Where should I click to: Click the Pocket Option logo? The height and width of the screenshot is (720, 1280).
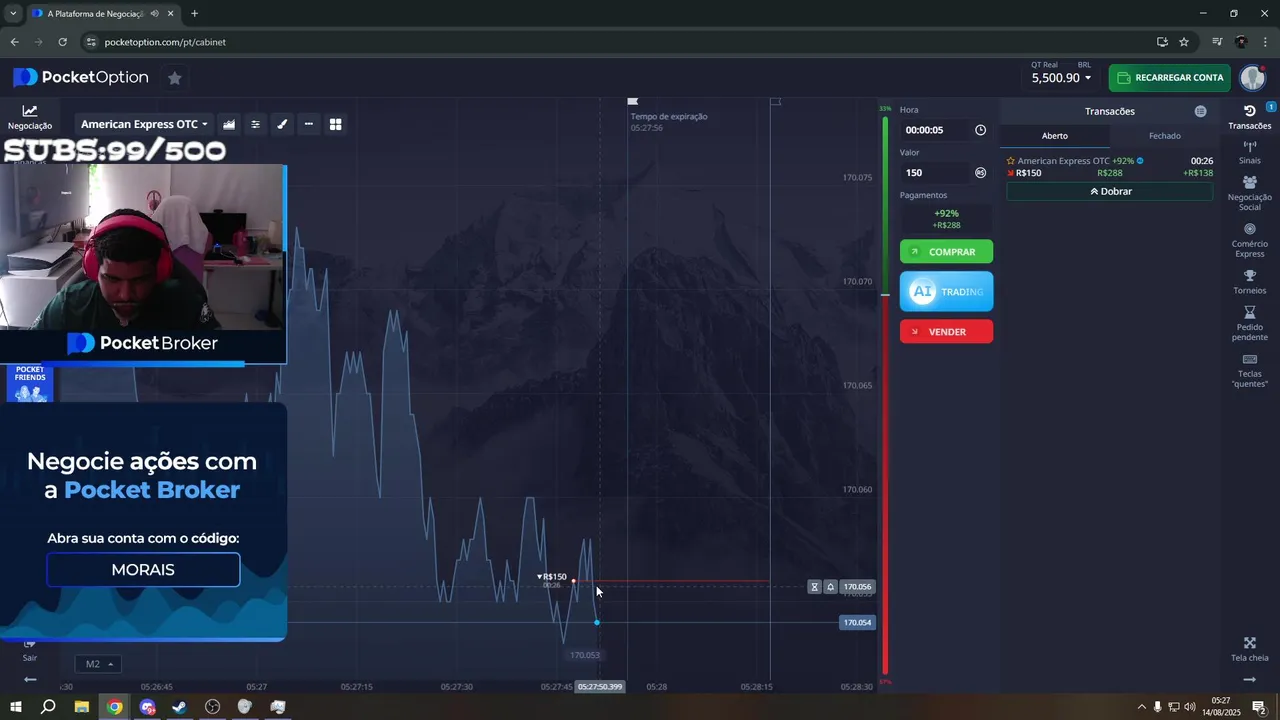click(81, 78)
